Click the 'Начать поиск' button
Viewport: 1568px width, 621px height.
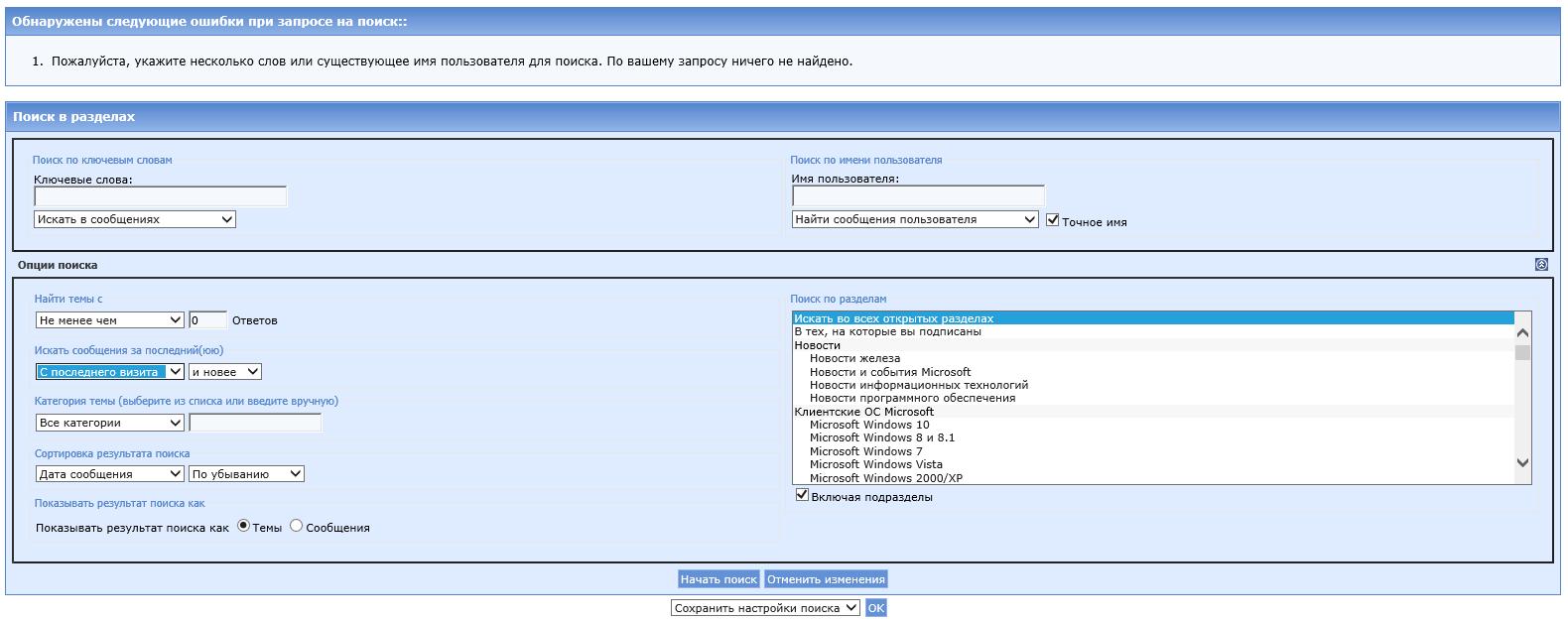[x=719, y=579]
